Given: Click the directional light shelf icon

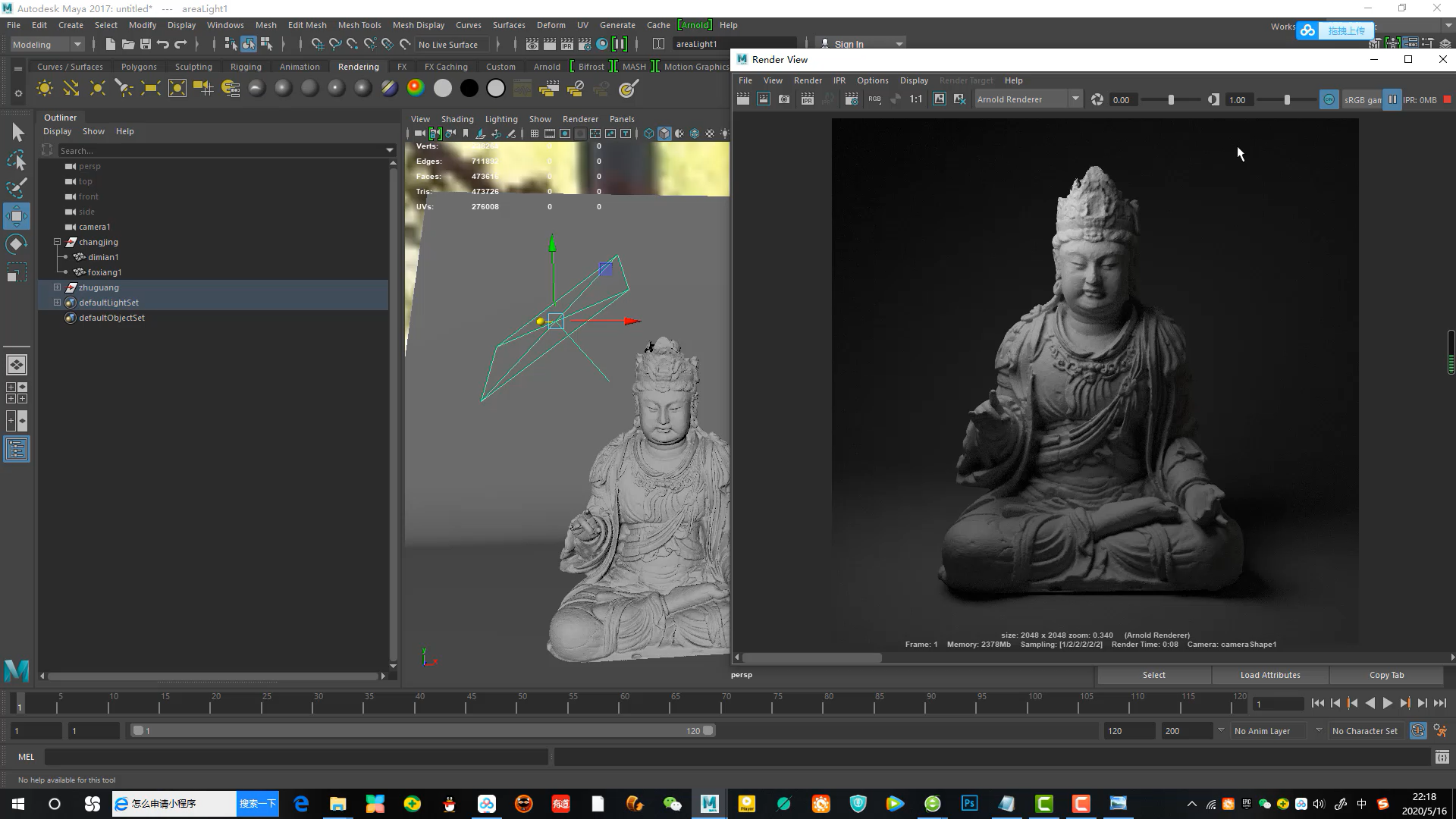Looking at the screenshot, I should point(71,89).
